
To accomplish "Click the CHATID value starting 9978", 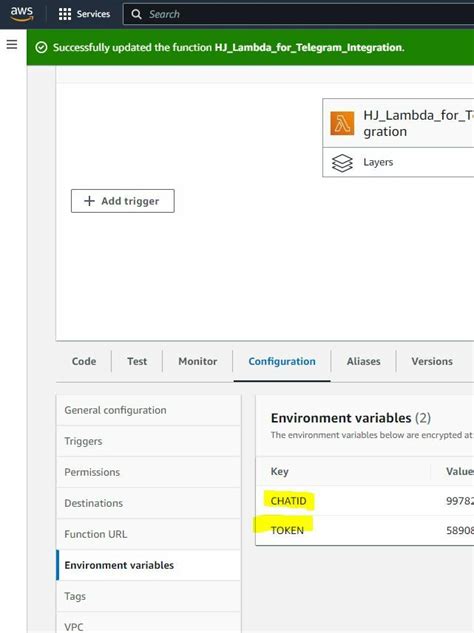I will tap(460, 501).
